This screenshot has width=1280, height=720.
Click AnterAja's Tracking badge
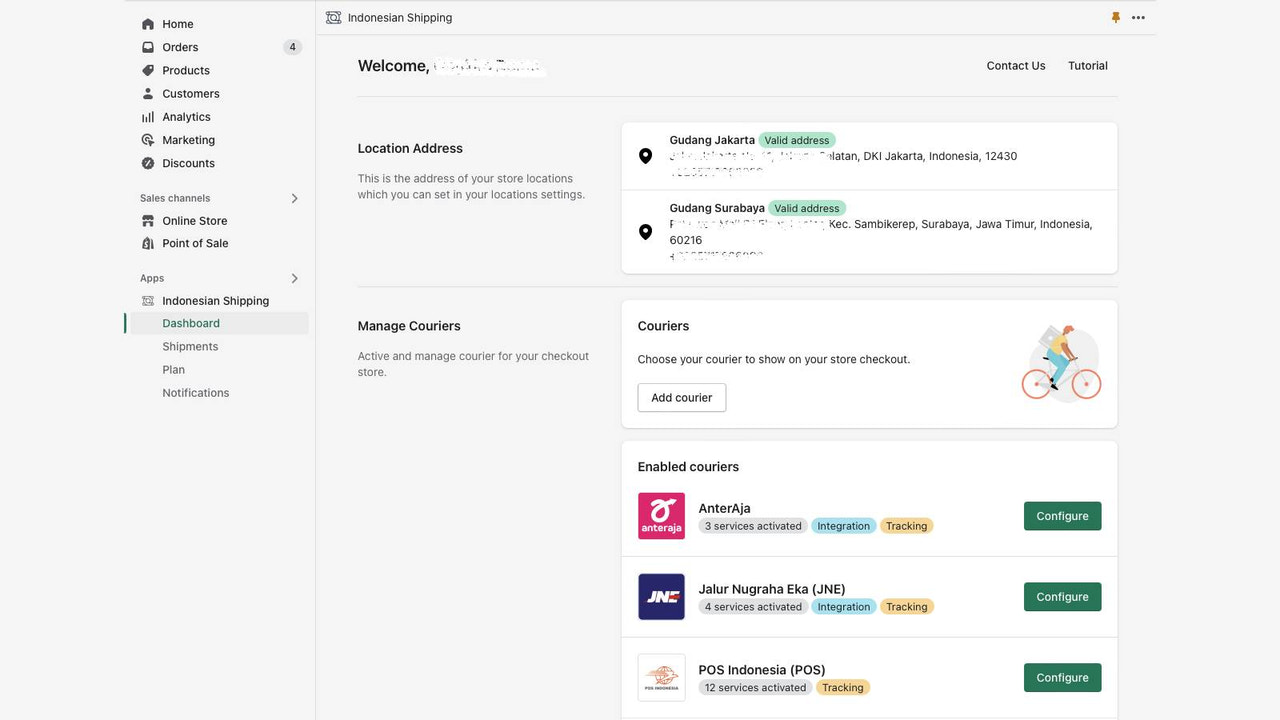906,526
